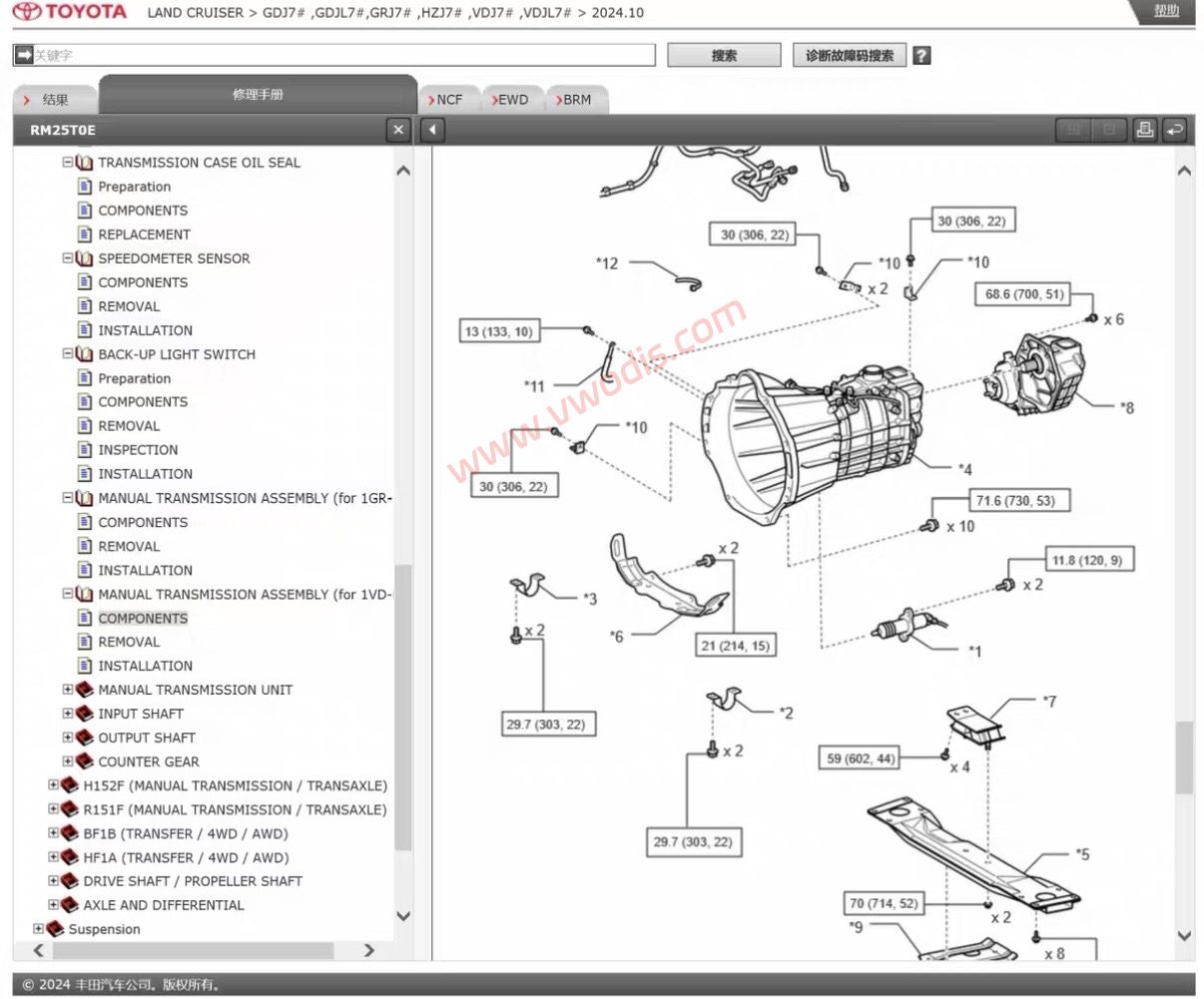Click the 诊断故障码搜索 button
1204x999 pixels.
click(850, 56)
